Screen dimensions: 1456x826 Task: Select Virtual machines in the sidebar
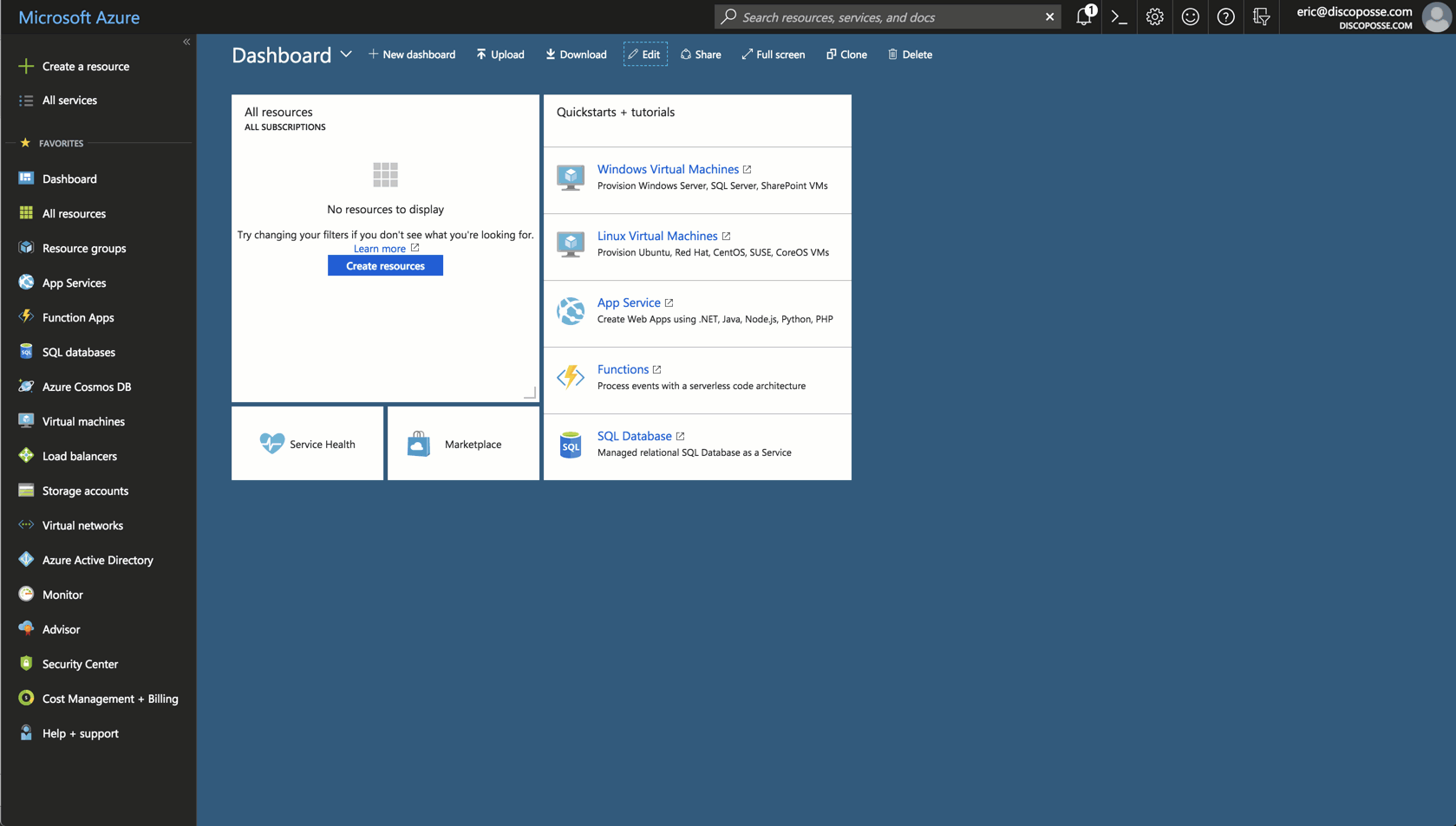click(x=83, y=421)
